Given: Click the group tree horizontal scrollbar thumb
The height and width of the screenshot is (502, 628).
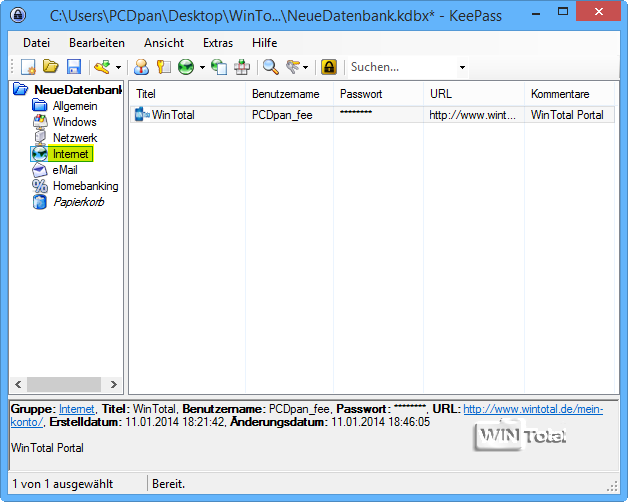Looking at the screenshot, I should tap(64, 385).
